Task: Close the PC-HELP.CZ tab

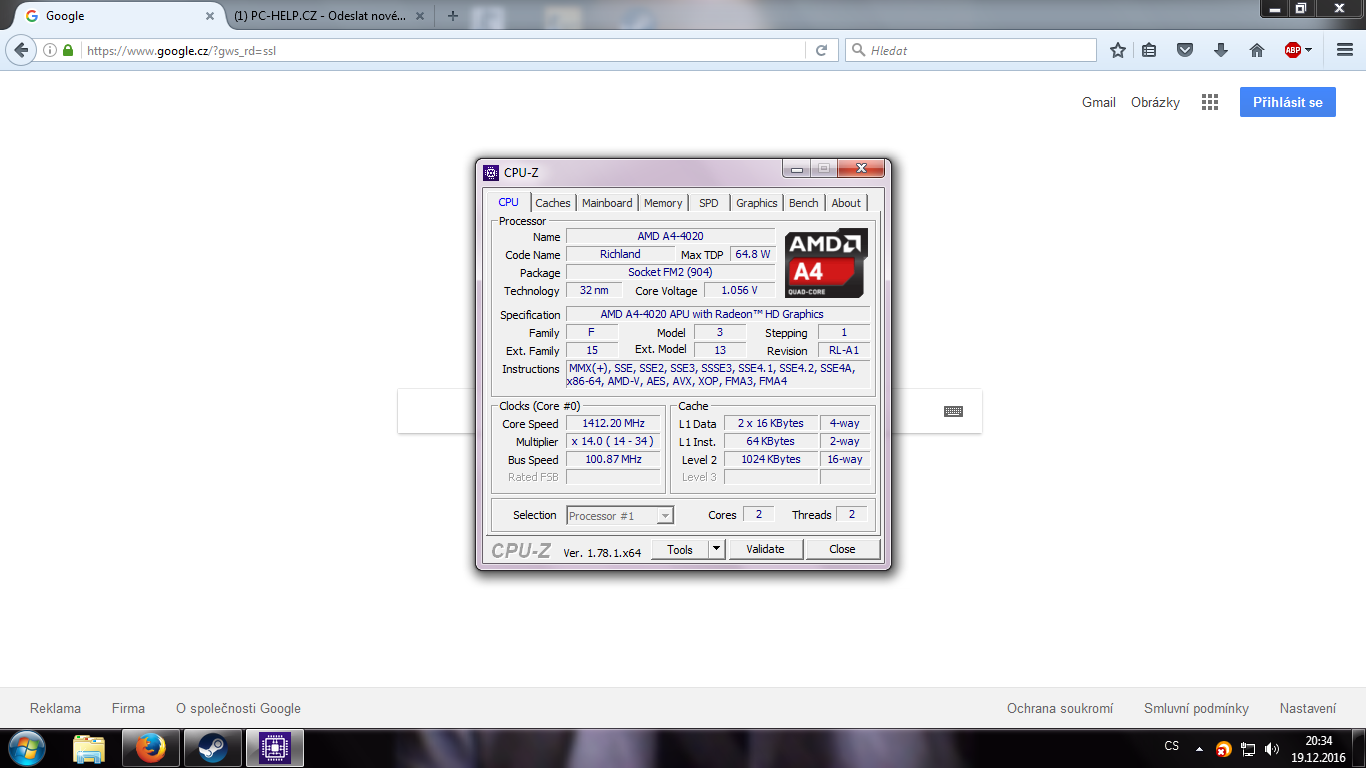Action: [x=422, y=16]
